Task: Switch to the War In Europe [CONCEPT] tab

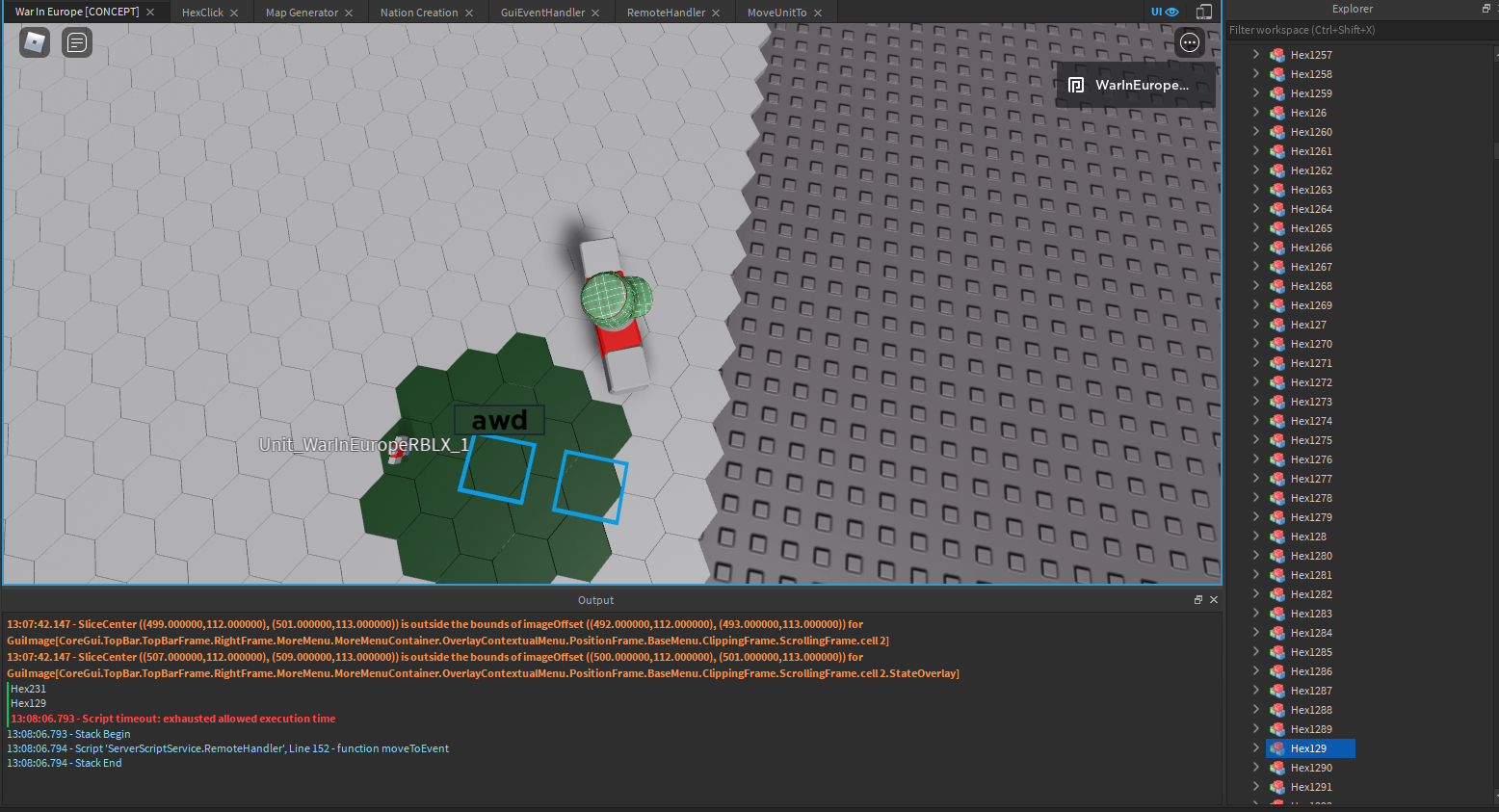Action: point(77,13)
